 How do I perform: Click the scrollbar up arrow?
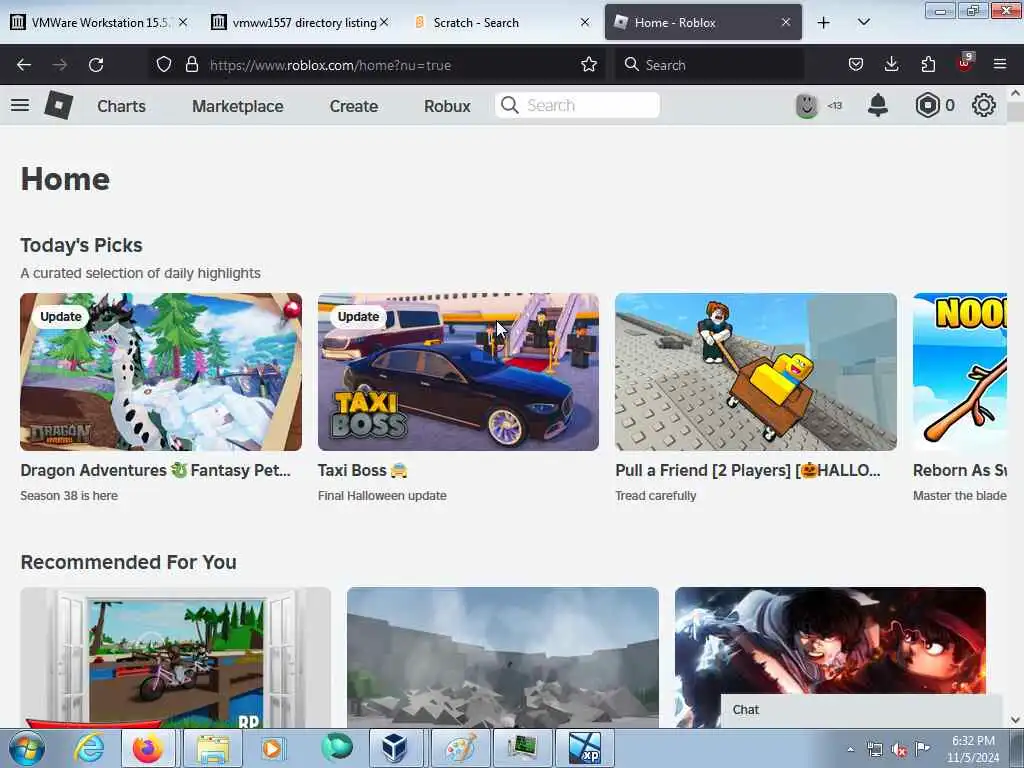tap(1015, 93)
